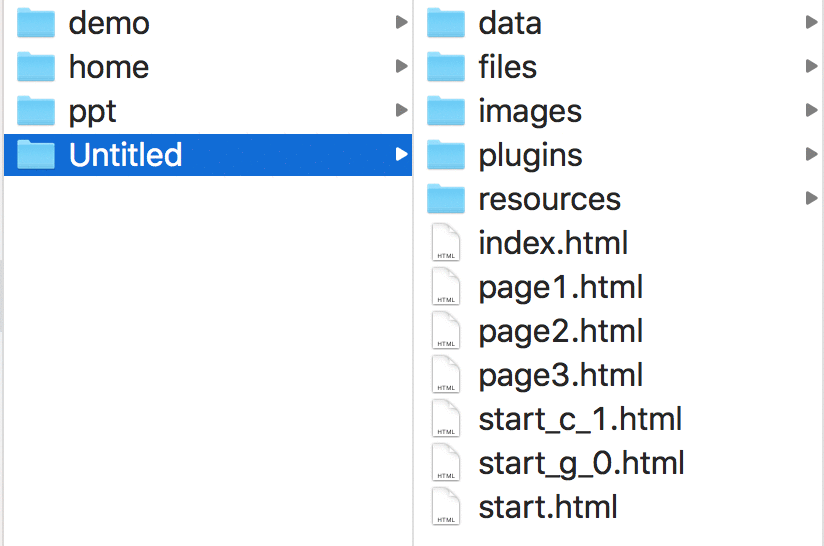Click the page2.html file icon
Viewport: 824px width, 546px height.
click(x=446, y=330)
